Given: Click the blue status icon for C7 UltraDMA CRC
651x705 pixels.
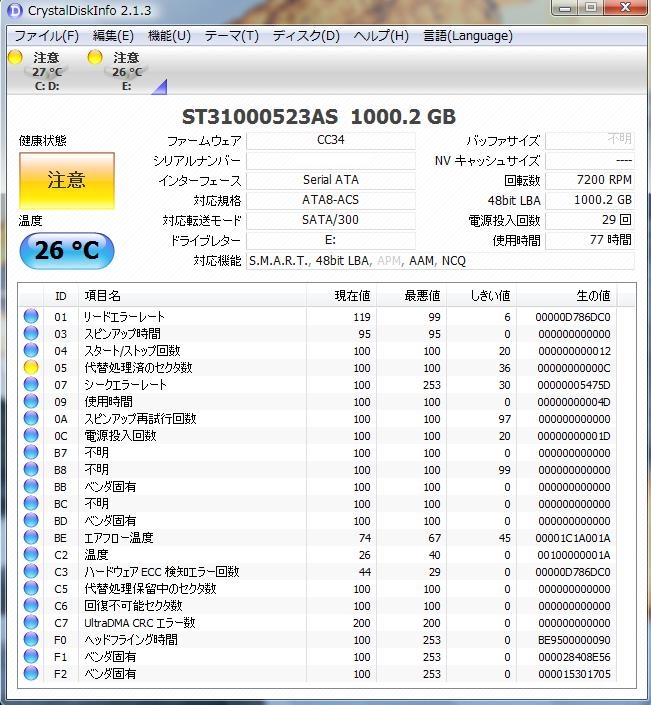Looking at the screenshot, I should pyautogui.click(x=31, y=622).
